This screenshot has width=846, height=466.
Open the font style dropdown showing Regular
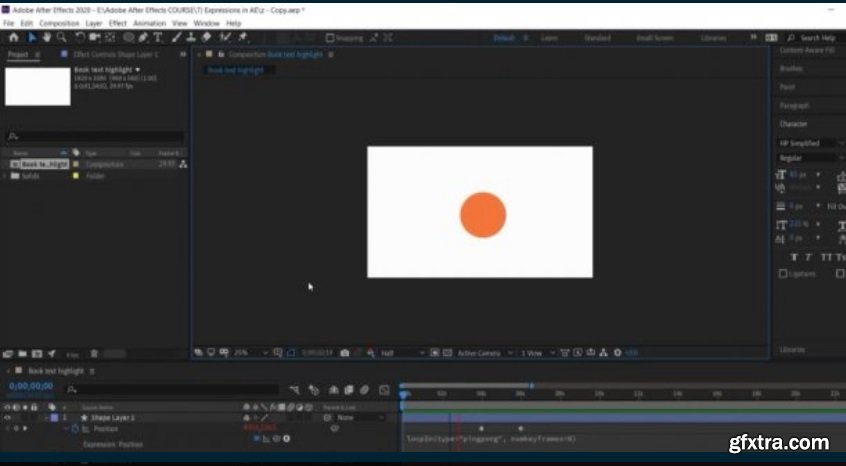[806, 158]
